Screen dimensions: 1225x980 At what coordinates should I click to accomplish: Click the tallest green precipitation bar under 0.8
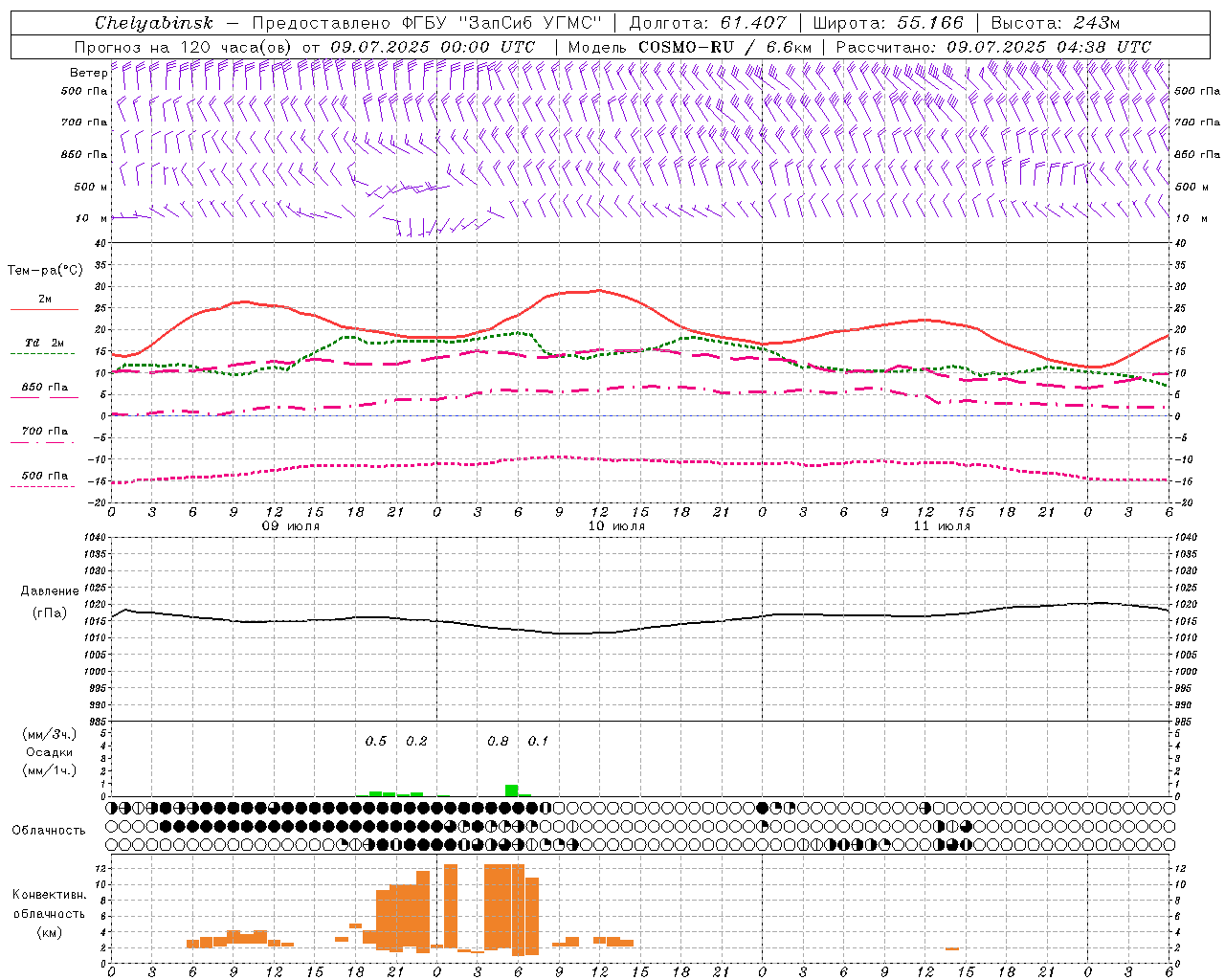point(512,791)
